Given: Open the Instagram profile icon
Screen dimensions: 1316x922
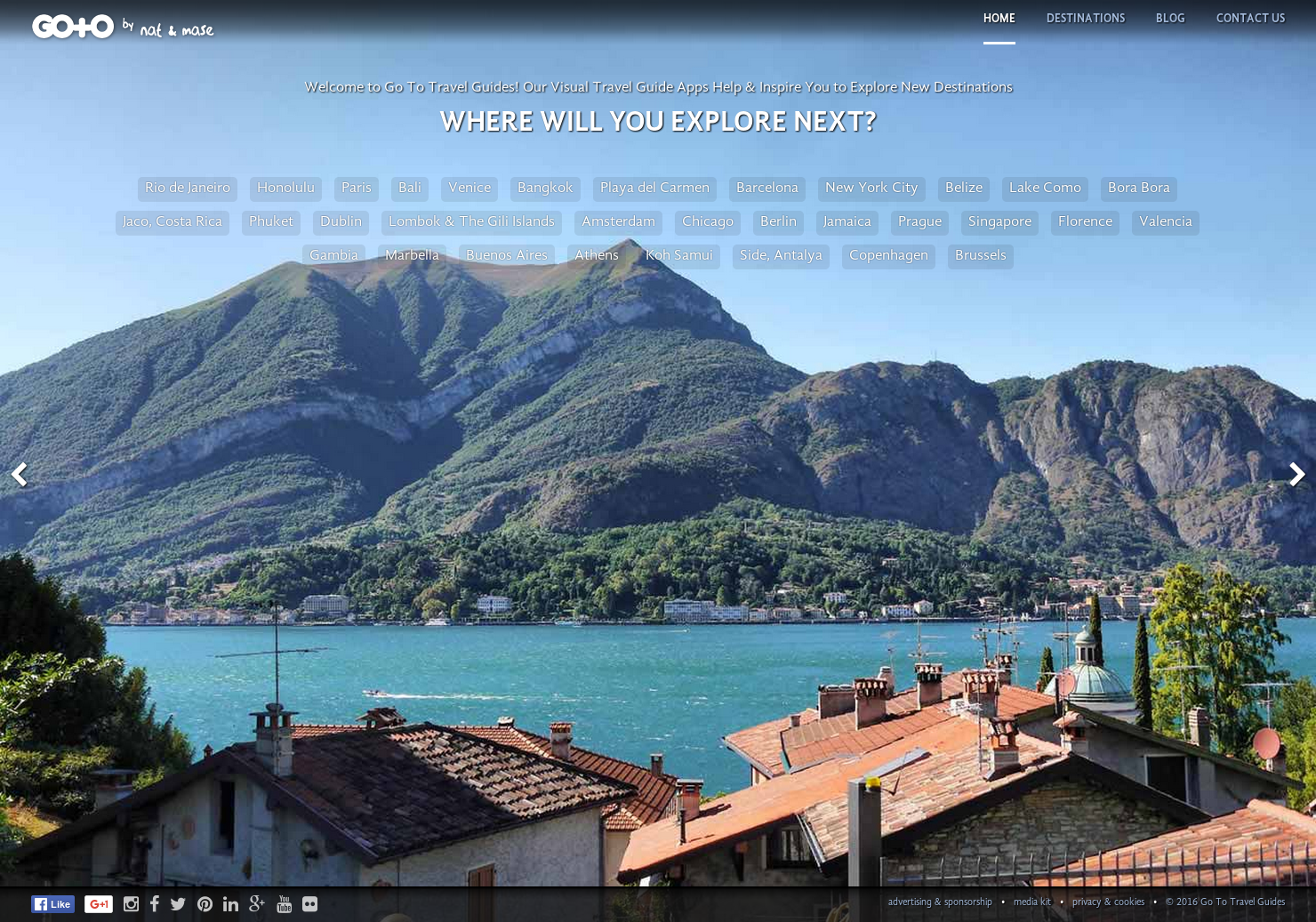Looking at the screenshot, I should (x=131, y=903).
